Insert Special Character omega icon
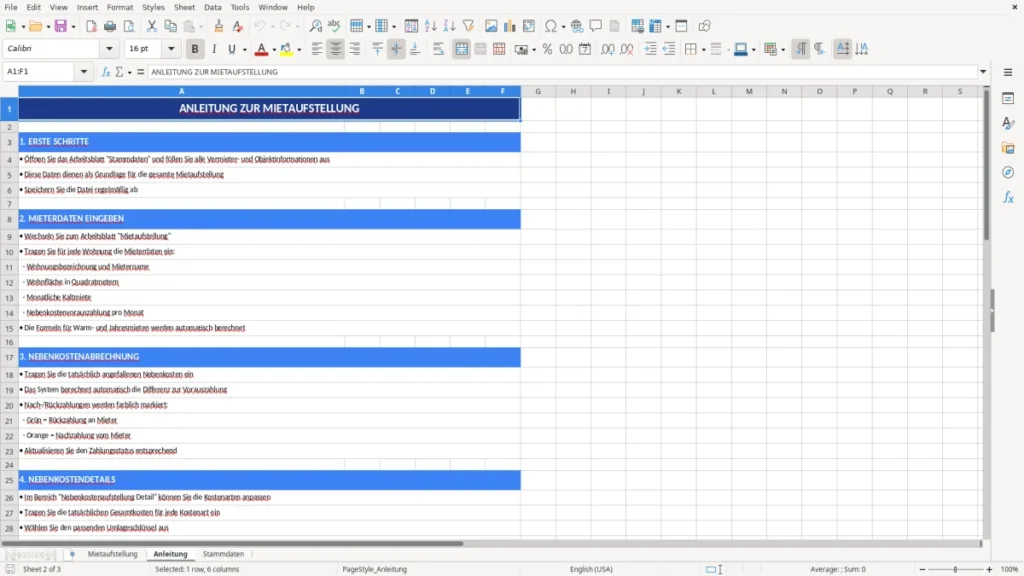The width and height of the screenshot is (1024, 576). pyautogui.click(x=551, y=26)
